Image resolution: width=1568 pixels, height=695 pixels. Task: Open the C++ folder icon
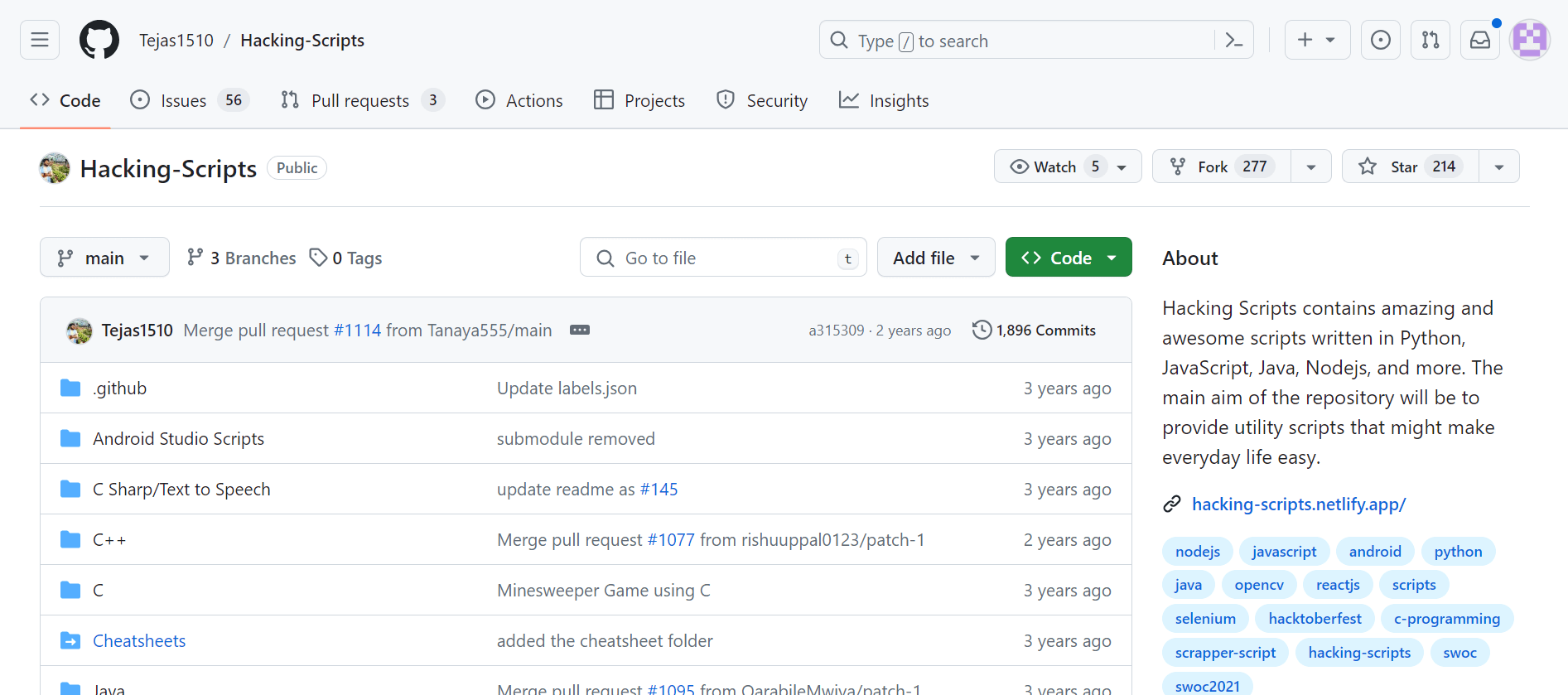pos(70,539)
